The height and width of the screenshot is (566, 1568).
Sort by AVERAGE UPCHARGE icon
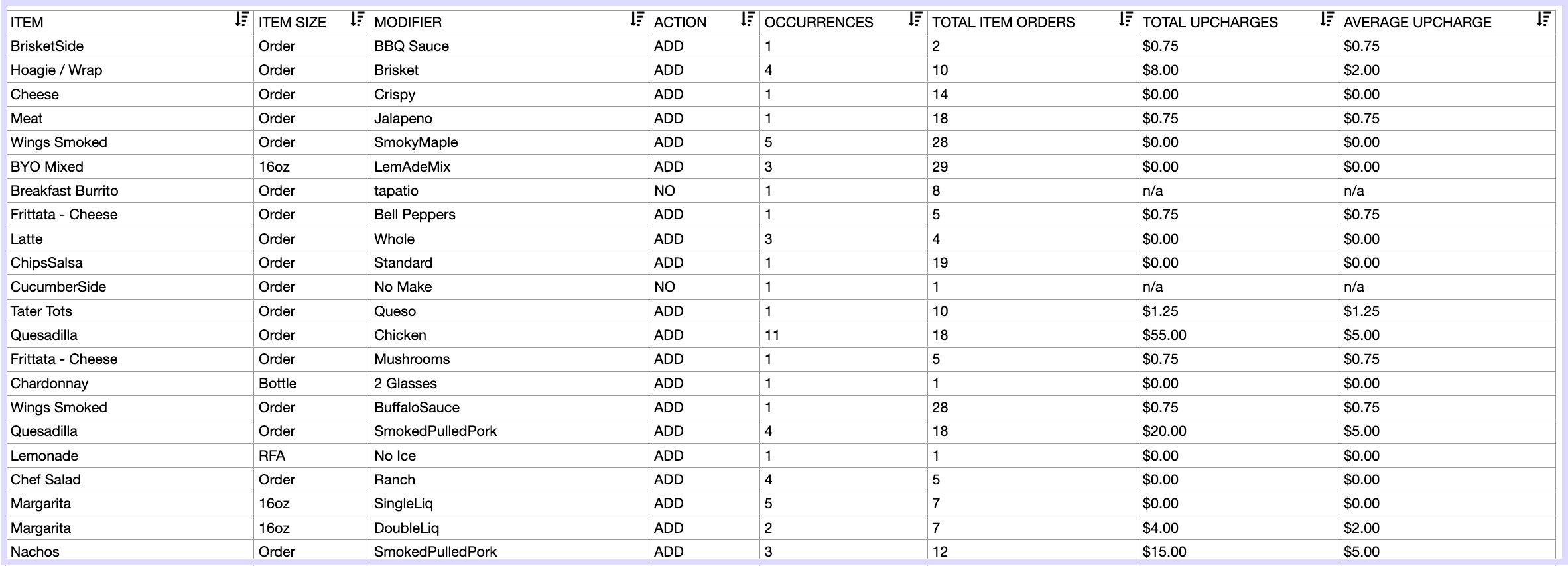pos(1544,20)
